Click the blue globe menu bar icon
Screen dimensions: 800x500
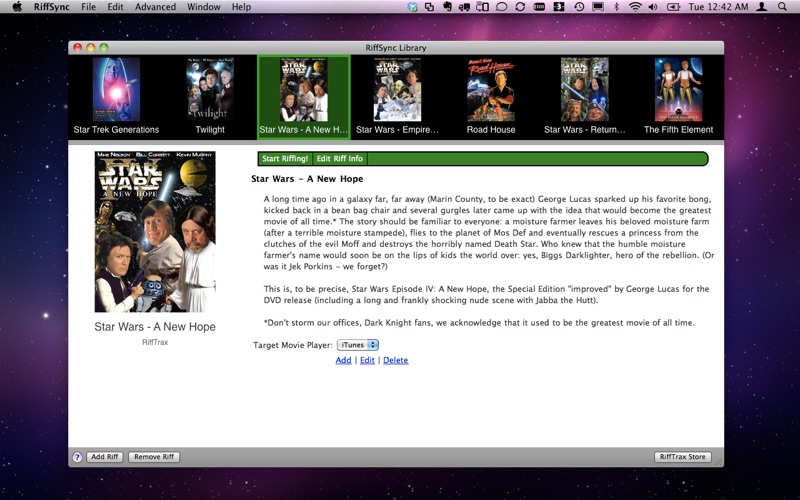(x=413, y=7)
